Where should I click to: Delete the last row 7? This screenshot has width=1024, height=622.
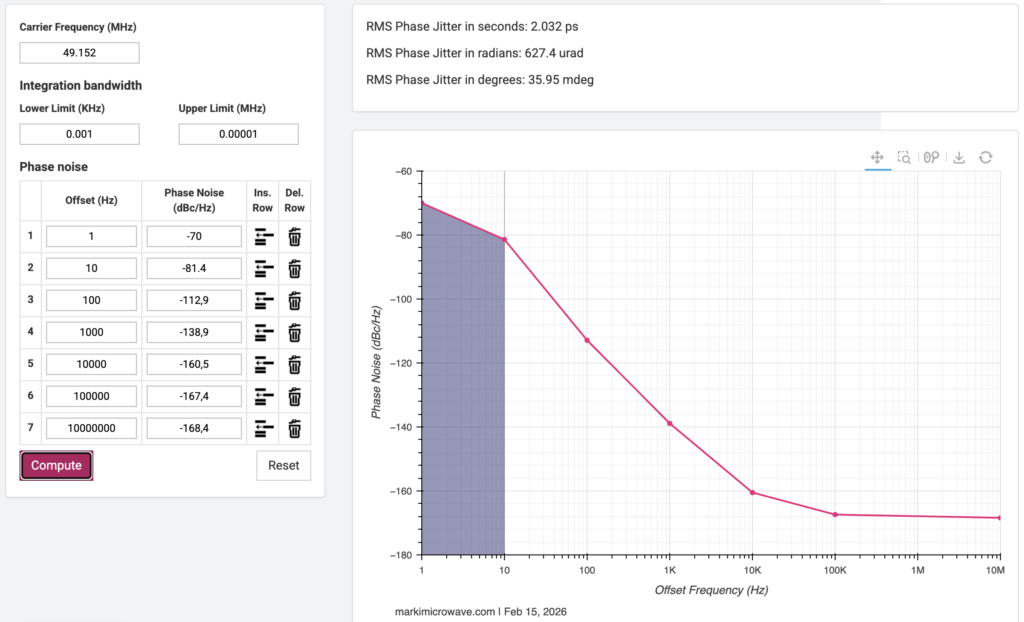point(295,429)
